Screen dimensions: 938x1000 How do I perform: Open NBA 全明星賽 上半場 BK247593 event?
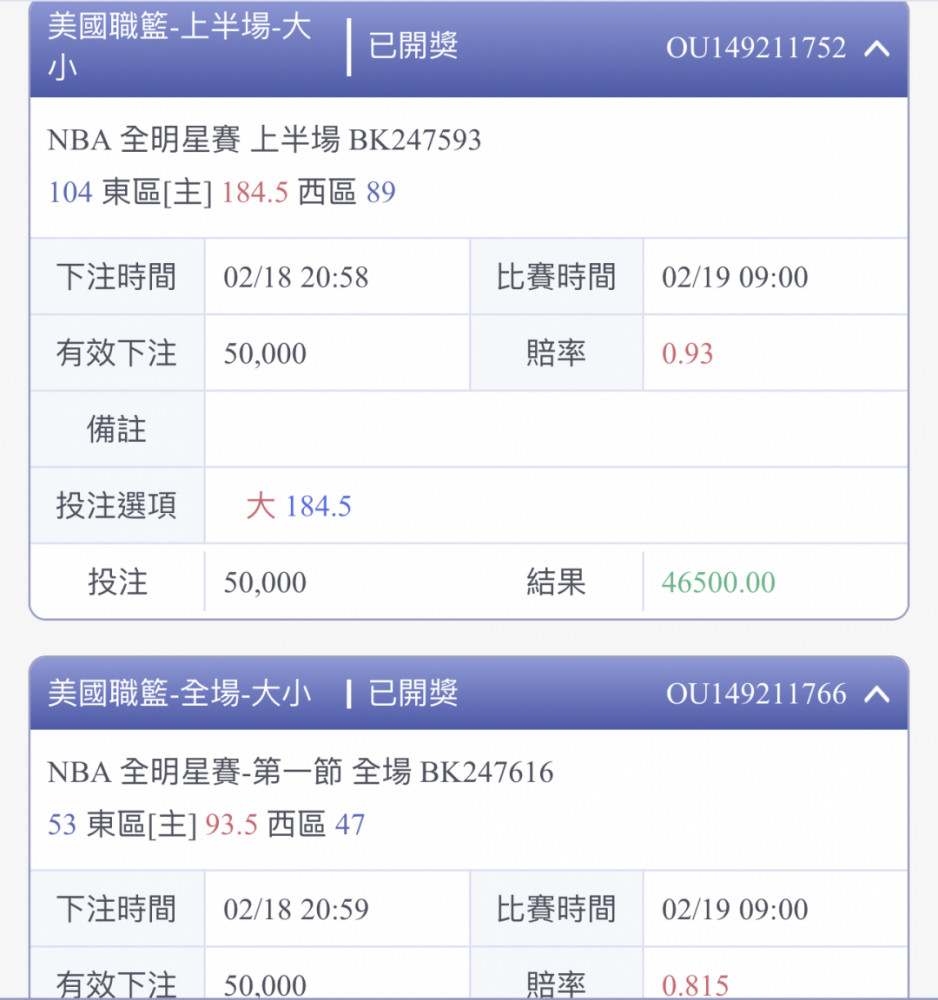pos(264,140)
